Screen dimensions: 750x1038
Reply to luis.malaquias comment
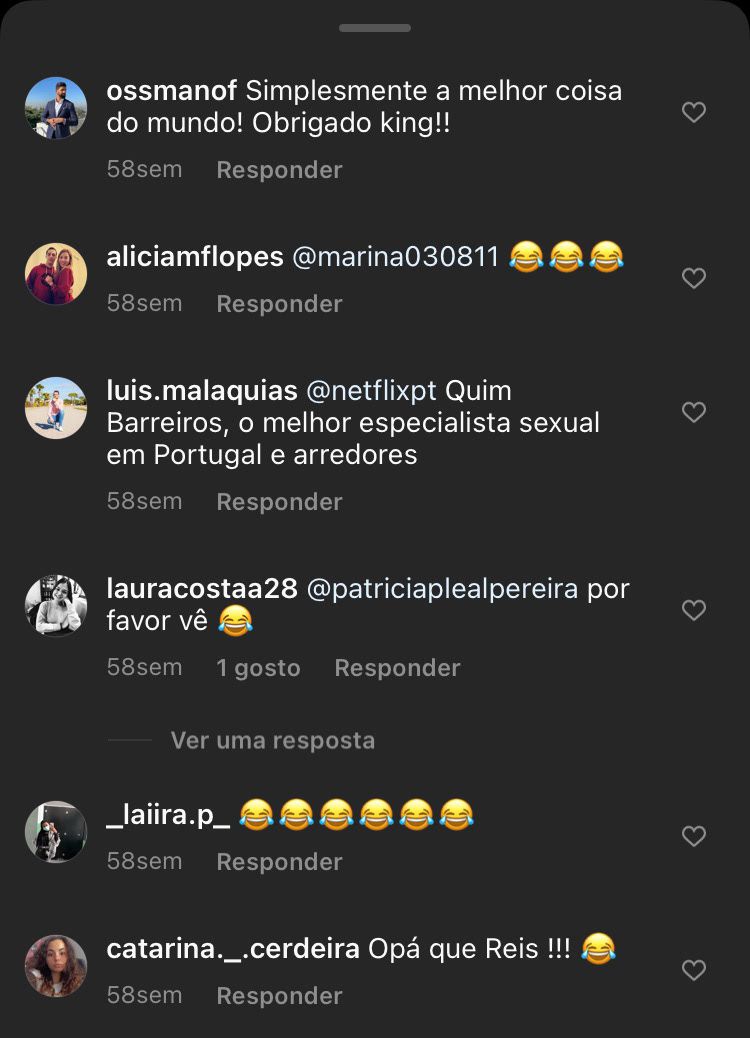(279, 502)
